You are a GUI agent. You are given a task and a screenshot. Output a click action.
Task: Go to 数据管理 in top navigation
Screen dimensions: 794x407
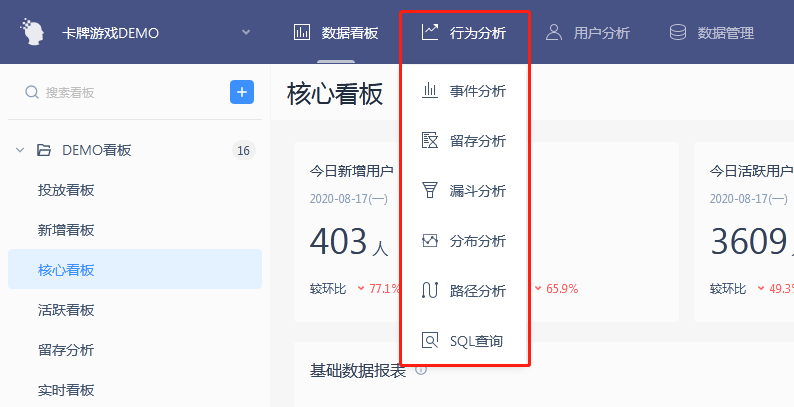point(712,33)
